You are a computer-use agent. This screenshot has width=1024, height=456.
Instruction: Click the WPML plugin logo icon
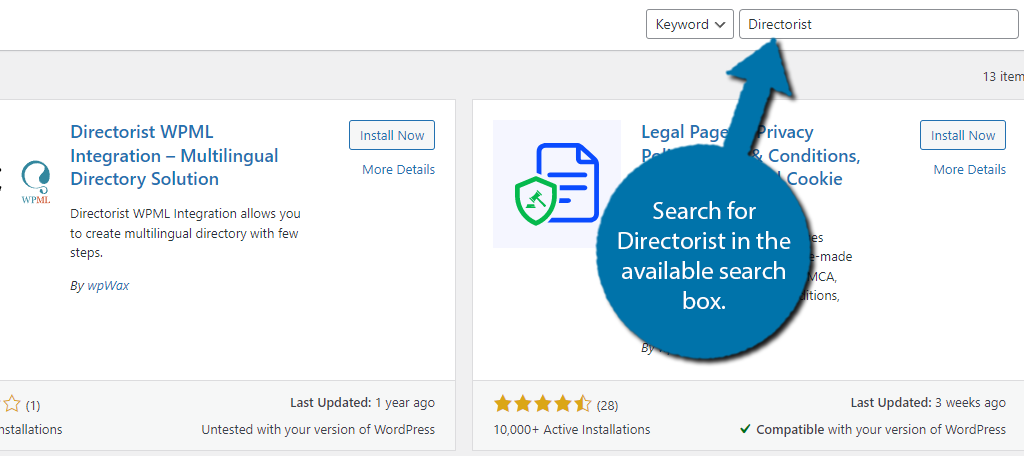(35, 183)
